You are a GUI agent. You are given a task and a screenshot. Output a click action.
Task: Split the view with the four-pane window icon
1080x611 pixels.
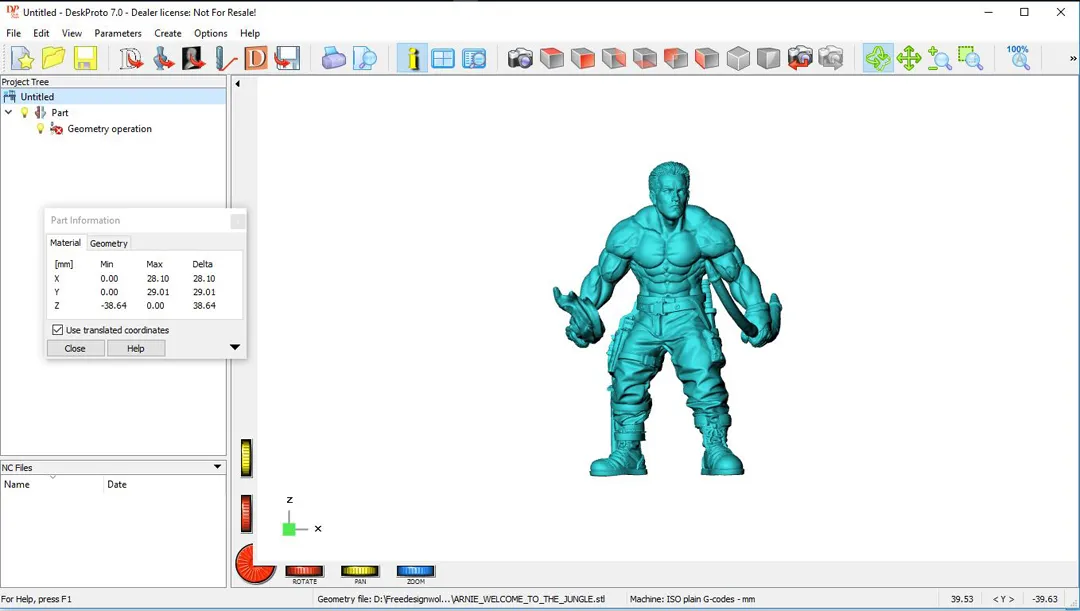[443, 59]
